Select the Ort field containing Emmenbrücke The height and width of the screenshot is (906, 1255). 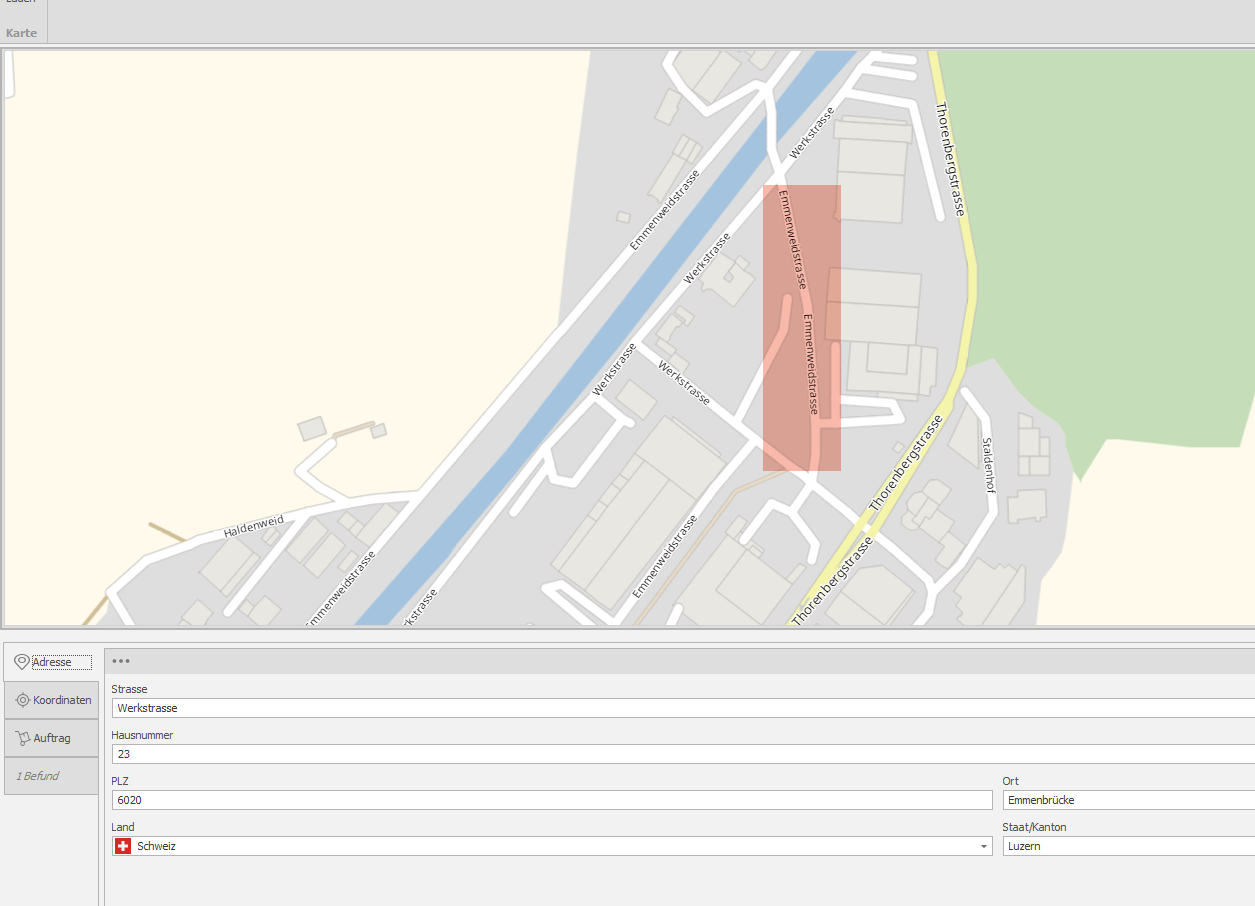[x=1127, y=800]
